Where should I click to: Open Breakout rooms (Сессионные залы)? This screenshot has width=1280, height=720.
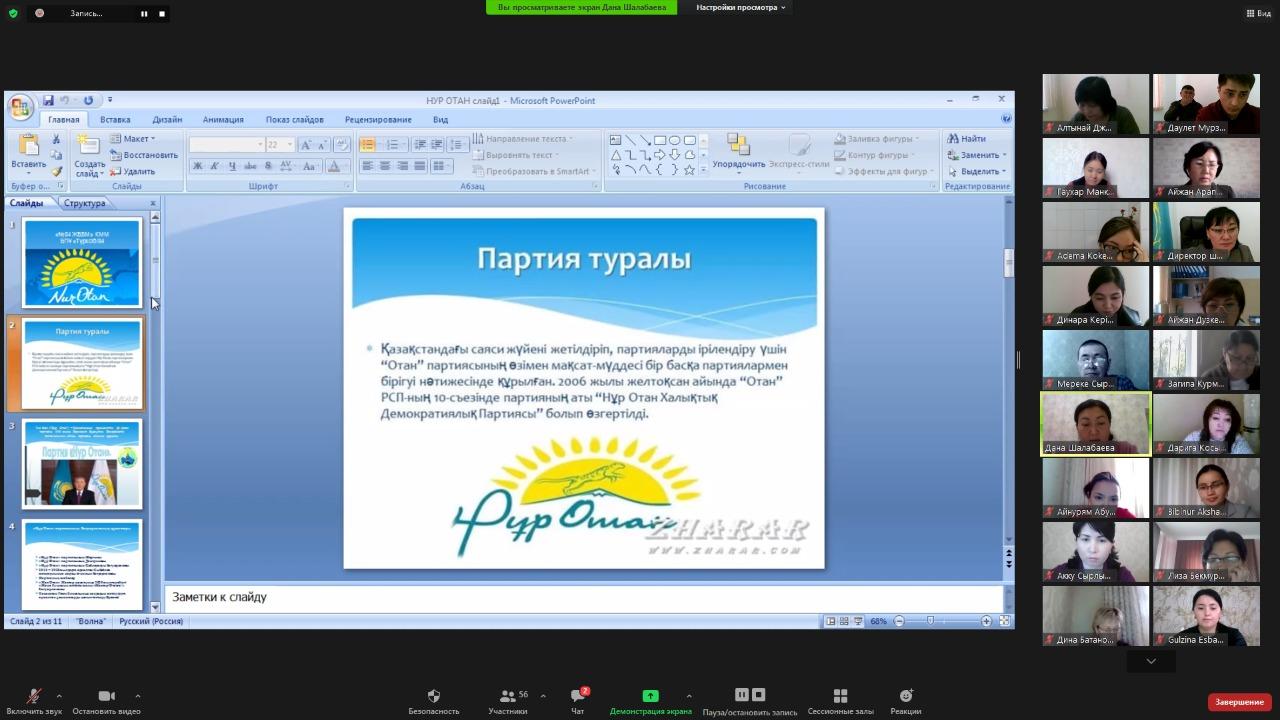840,696
